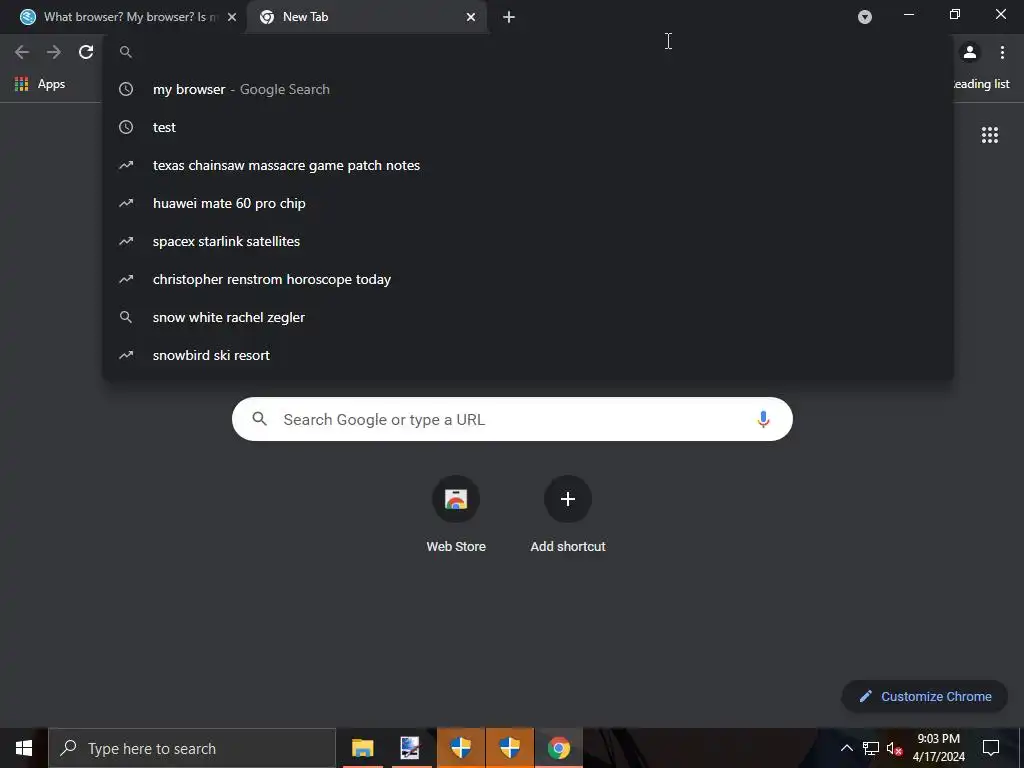1024x768 pixels.
Task: Open the Customize Chrome button
Action: [x=924, y=697]
